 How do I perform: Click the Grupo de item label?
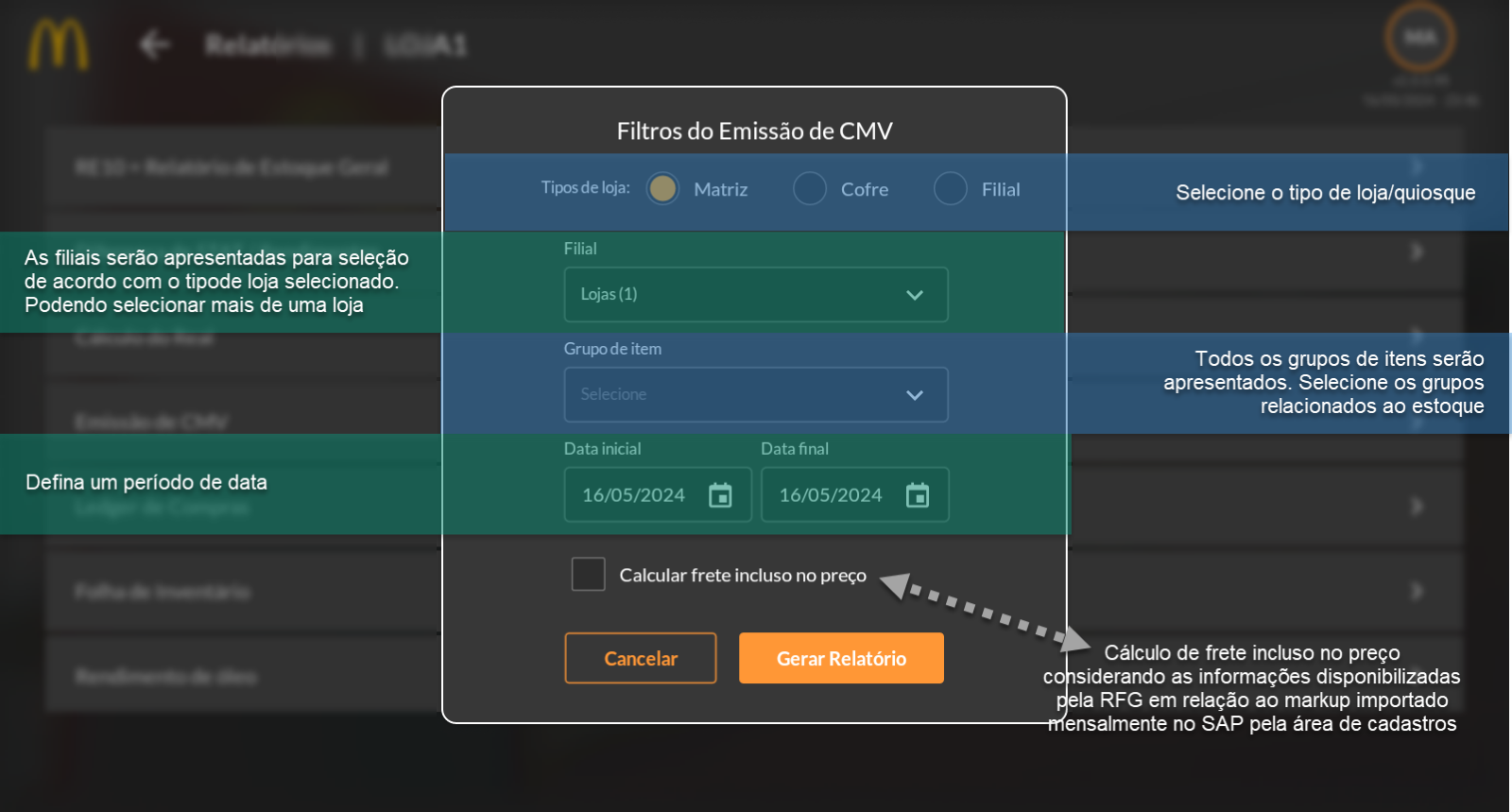[x=612, y=349]
